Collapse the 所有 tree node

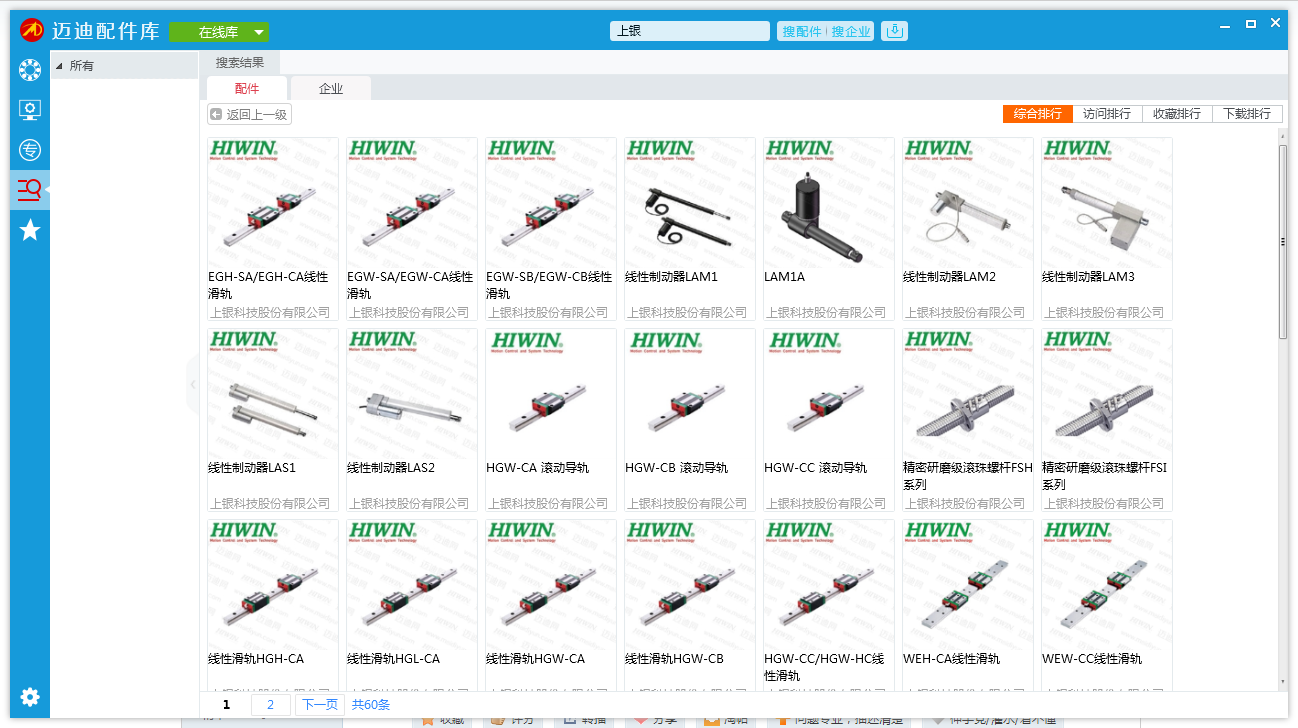[58, 66]
